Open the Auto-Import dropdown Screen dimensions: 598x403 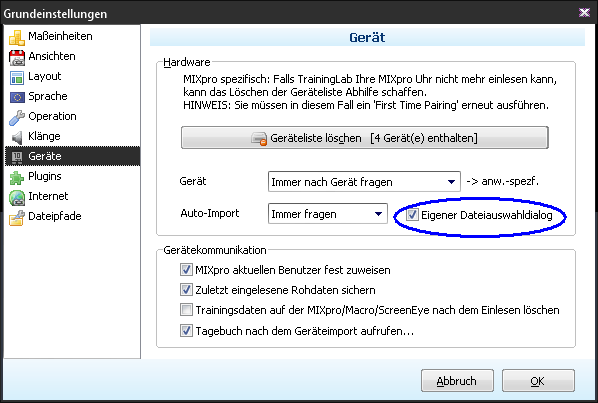(328, 214)
